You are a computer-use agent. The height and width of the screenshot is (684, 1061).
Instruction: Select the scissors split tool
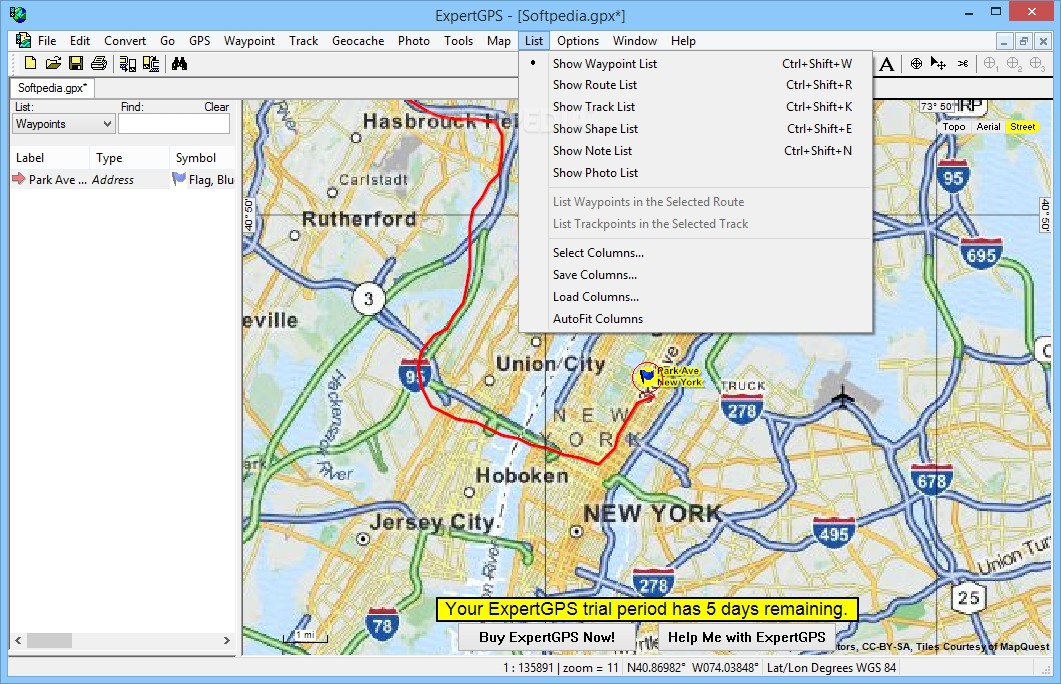point(963,64)
